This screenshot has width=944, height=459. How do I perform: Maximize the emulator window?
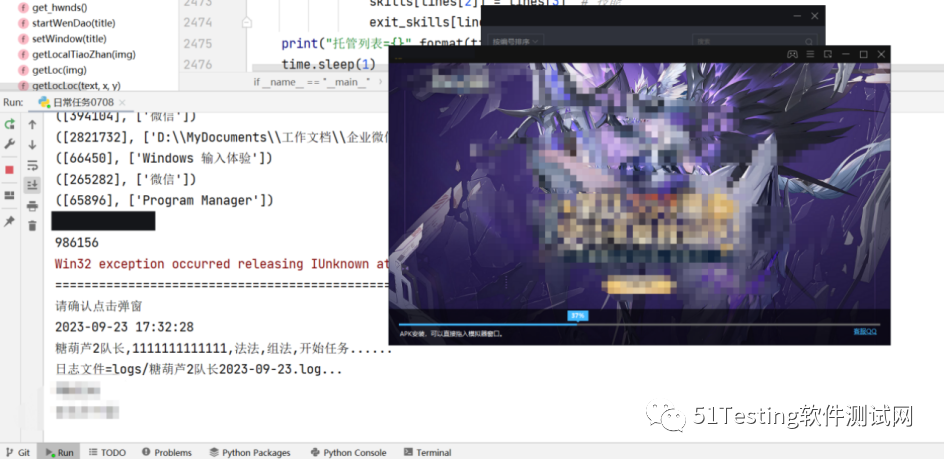(863, 54)
